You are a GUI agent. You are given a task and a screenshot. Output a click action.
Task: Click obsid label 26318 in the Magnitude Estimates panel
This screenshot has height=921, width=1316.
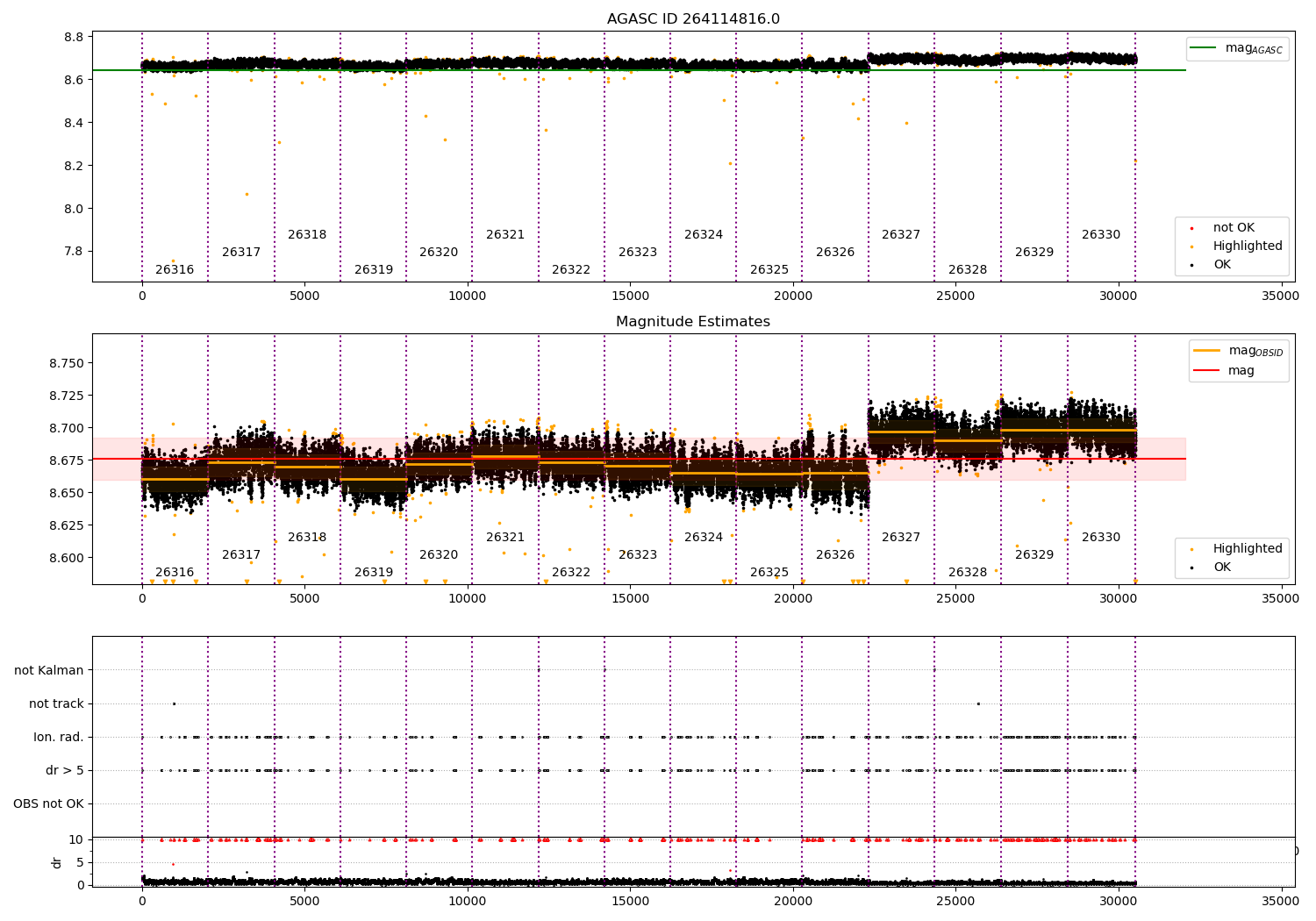307,538
